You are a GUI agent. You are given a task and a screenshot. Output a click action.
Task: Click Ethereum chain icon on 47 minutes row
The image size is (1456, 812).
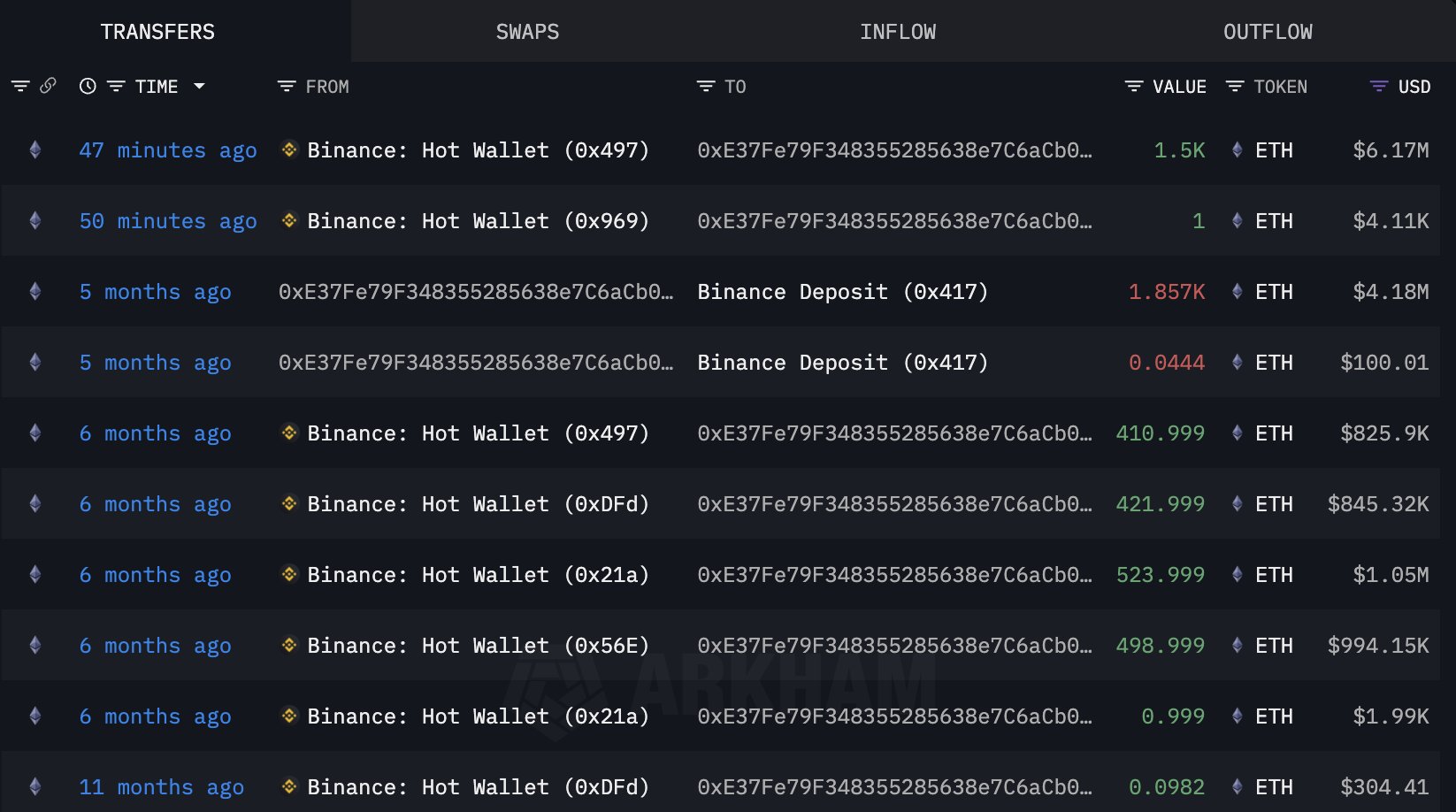pyautogui.click(x=35, y=149)
